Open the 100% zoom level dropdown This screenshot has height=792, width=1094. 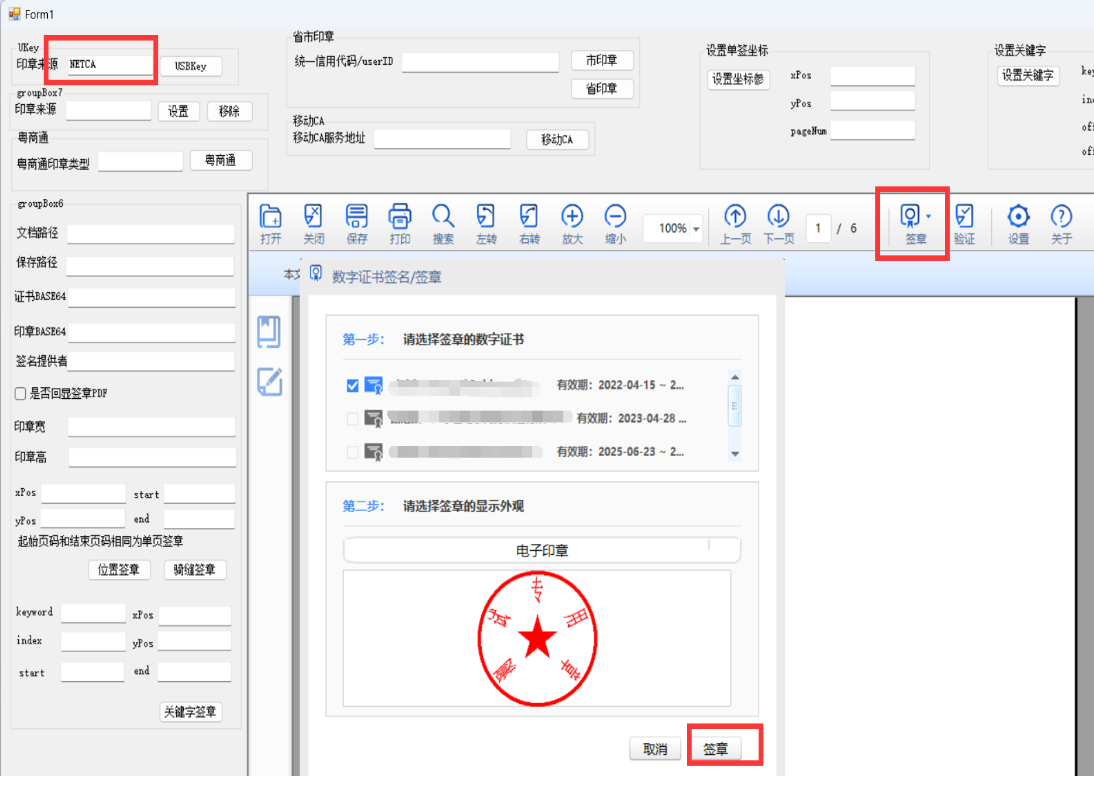[x=696, y=229]
